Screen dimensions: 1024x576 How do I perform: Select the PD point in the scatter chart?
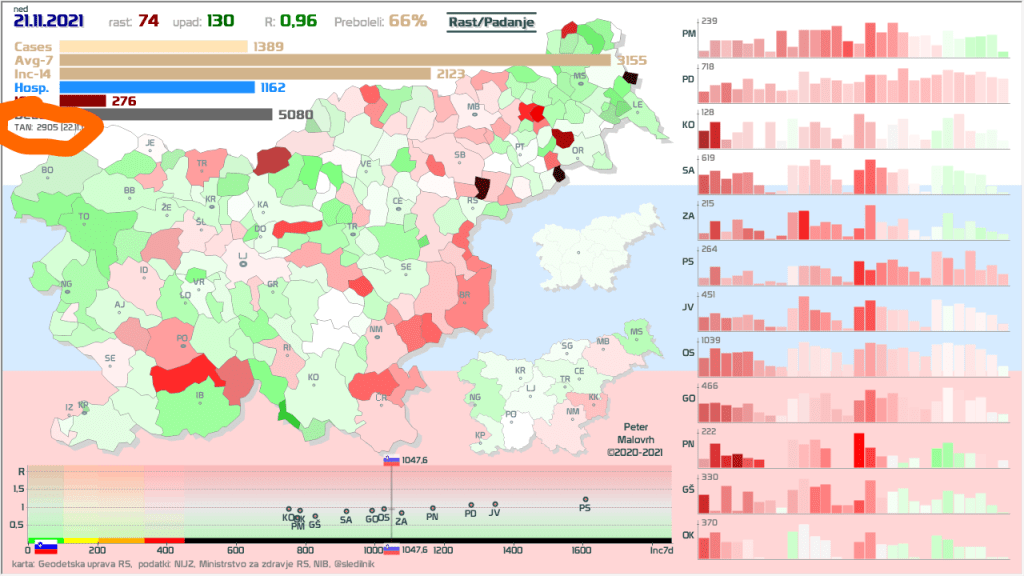470,506
